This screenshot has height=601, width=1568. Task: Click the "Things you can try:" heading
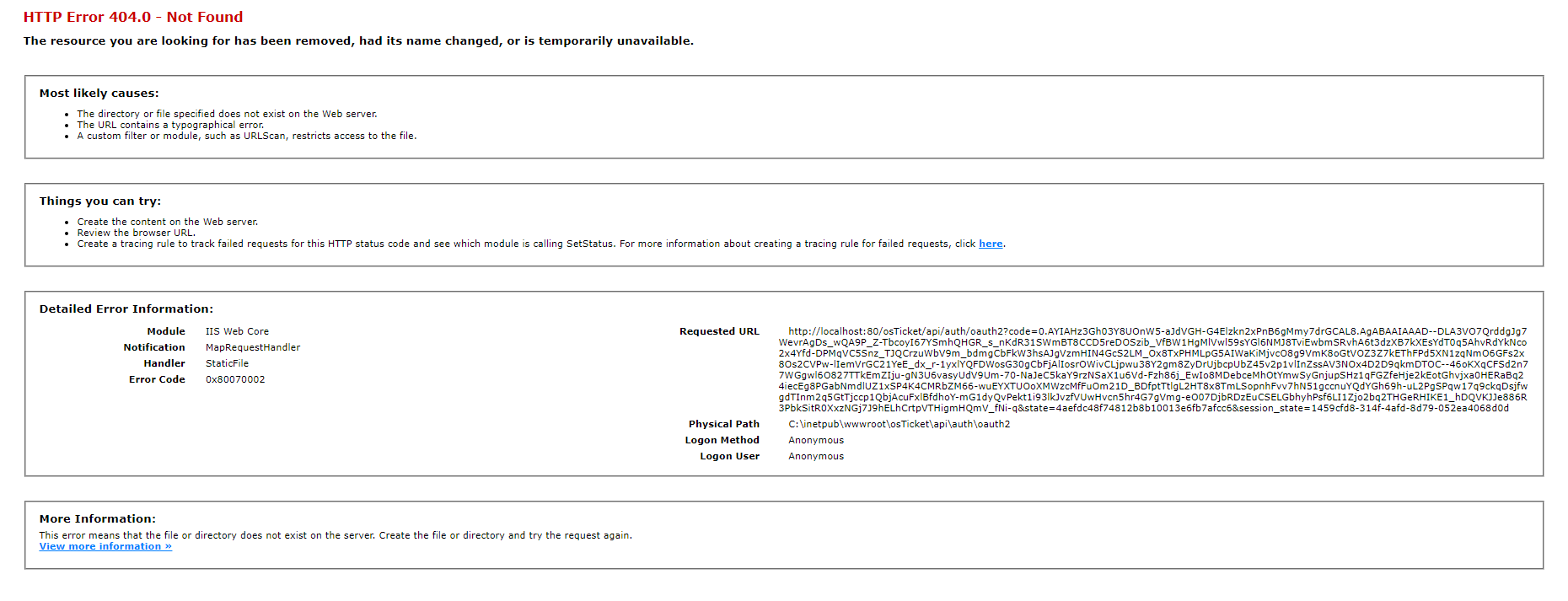99,201
